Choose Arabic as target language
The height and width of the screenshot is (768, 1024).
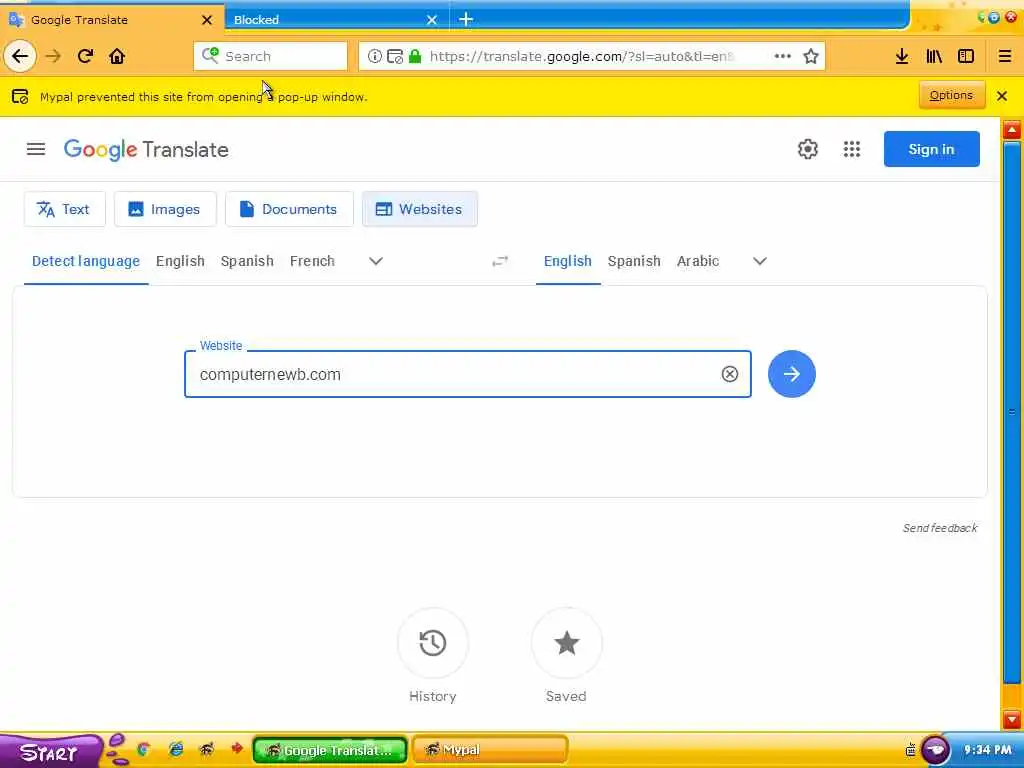tap(698, 261)
